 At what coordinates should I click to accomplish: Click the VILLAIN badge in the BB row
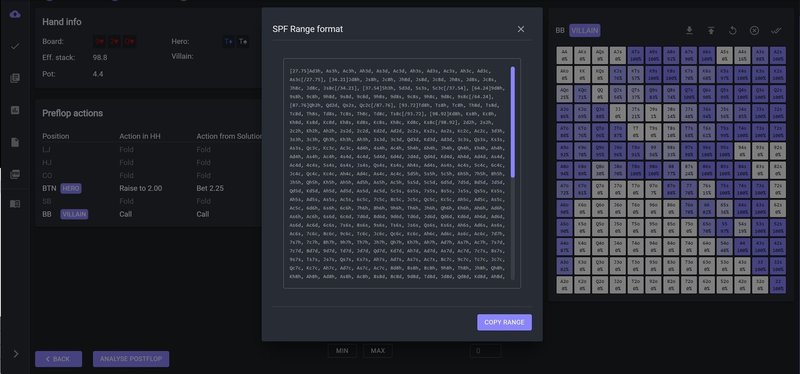74,214
